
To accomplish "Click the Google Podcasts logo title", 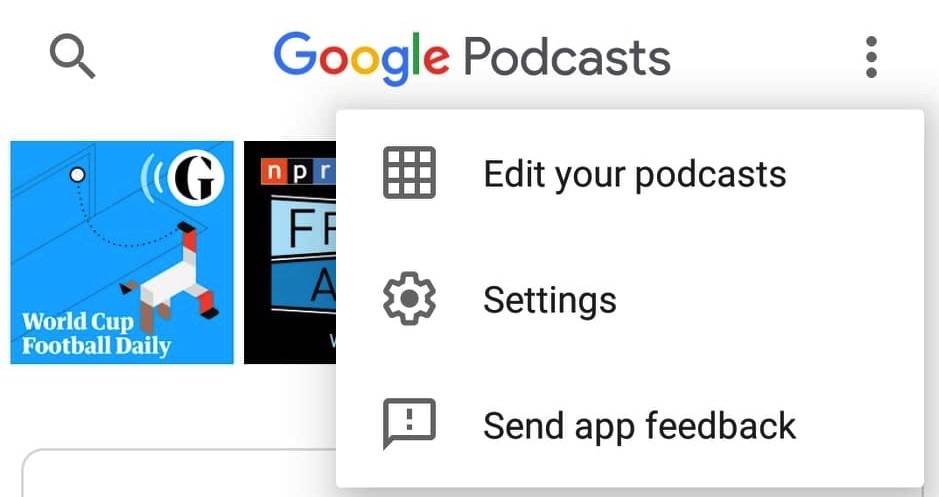I will pos(472,58).
